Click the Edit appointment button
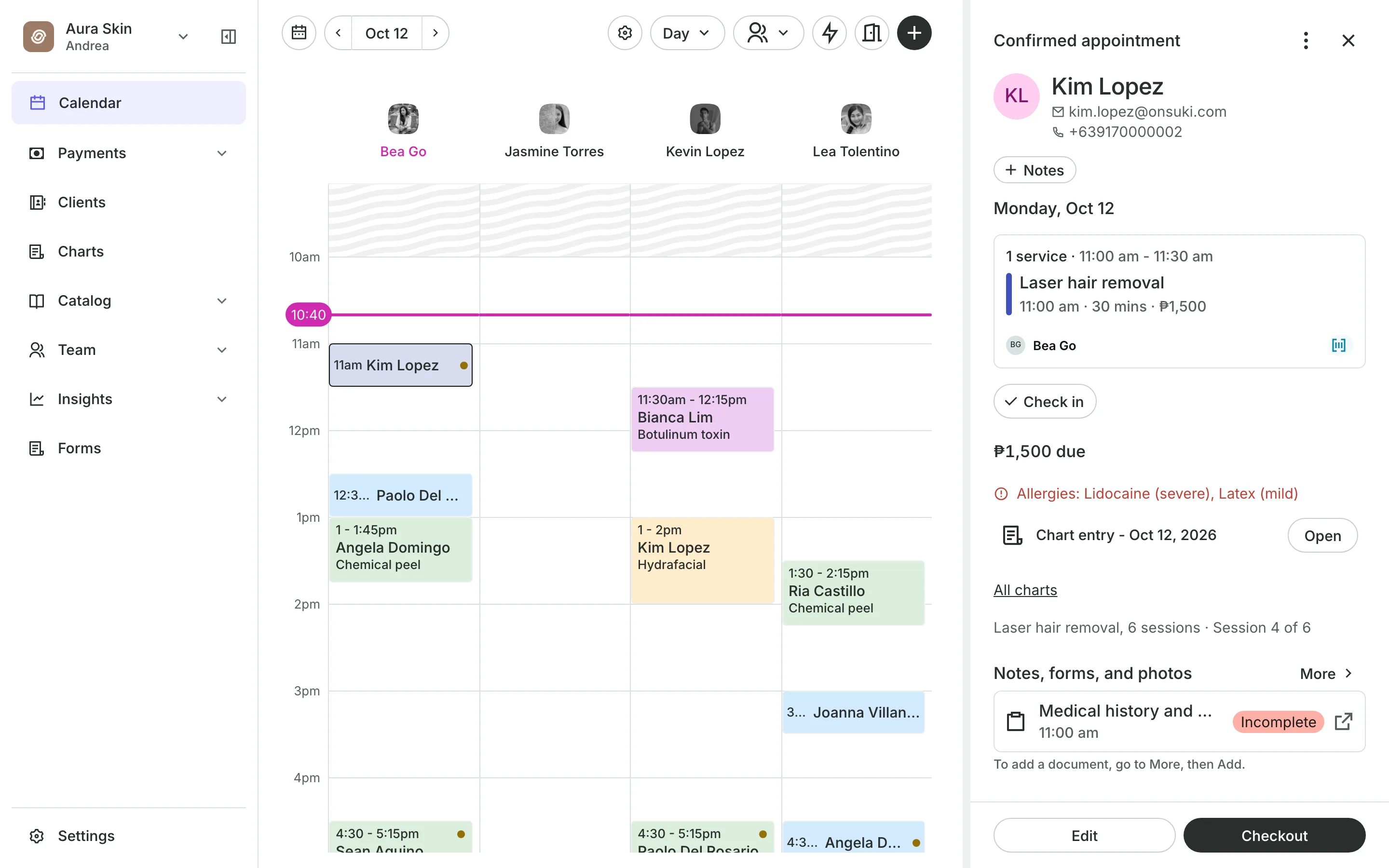The width and height of the screenshot is (1389, 868). 1084,835
